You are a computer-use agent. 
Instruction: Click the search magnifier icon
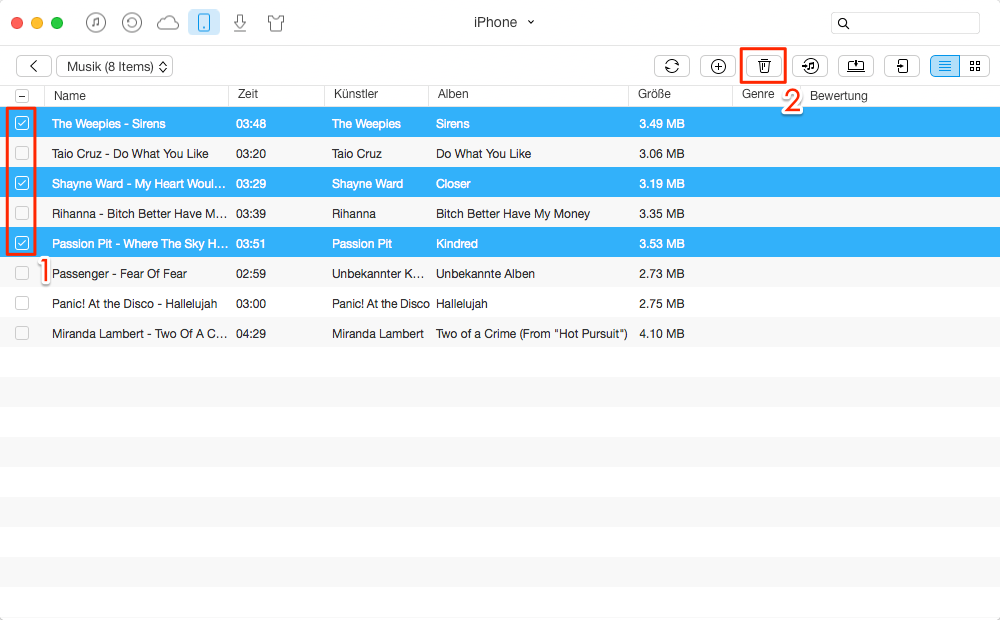[844, 24]
